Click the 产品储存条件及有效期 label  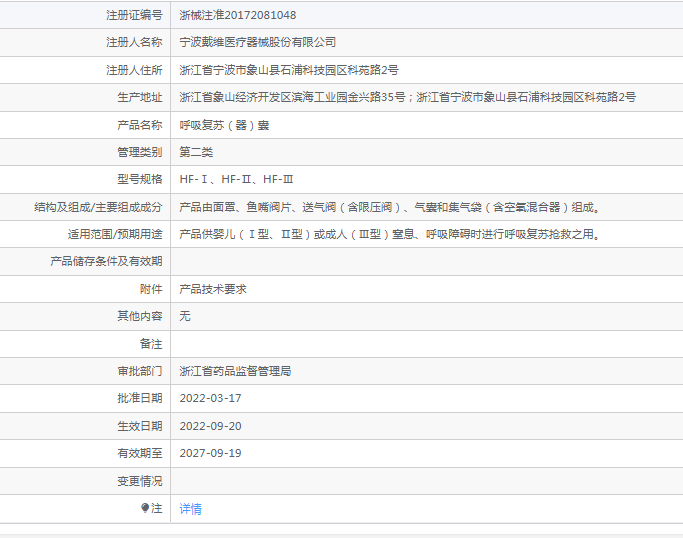(x=106, y=261)
